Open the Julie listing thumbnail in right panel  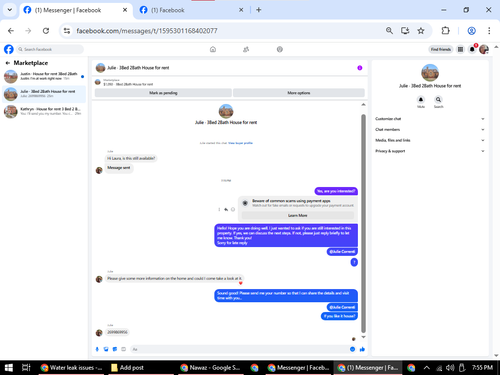430,73
